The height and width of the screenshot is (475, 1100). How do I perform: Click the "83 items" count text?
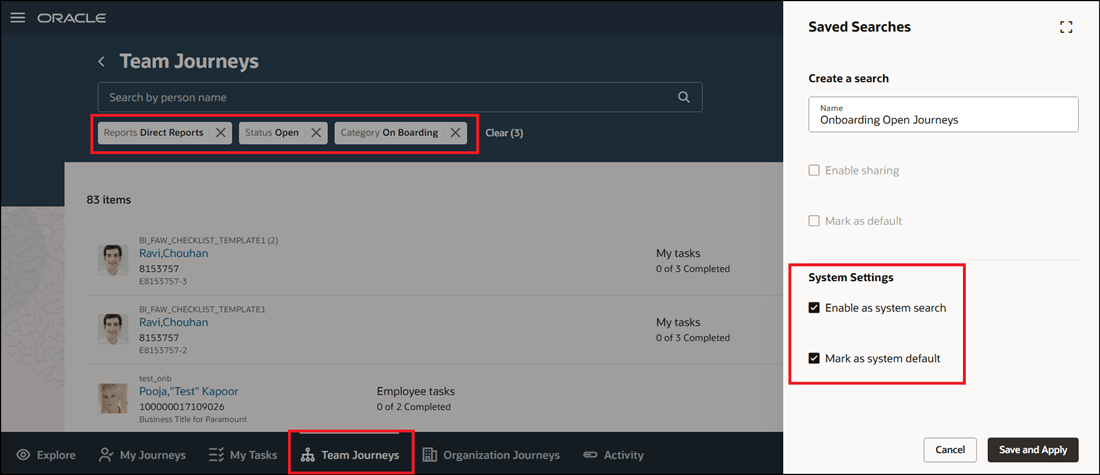pyautogui.click(x=109, y=200)
